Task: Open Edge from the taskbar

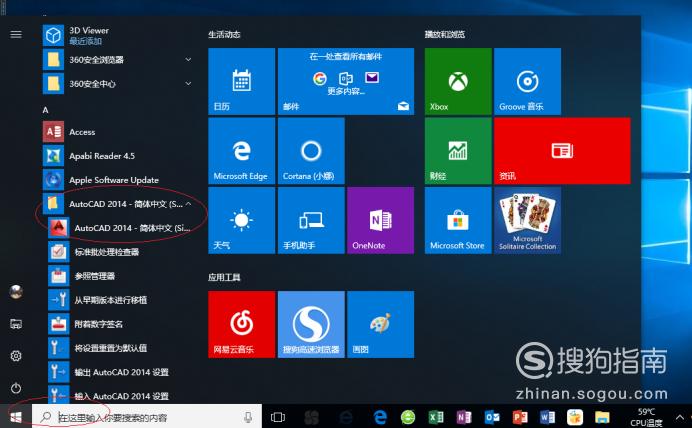Action: [380, 417]
